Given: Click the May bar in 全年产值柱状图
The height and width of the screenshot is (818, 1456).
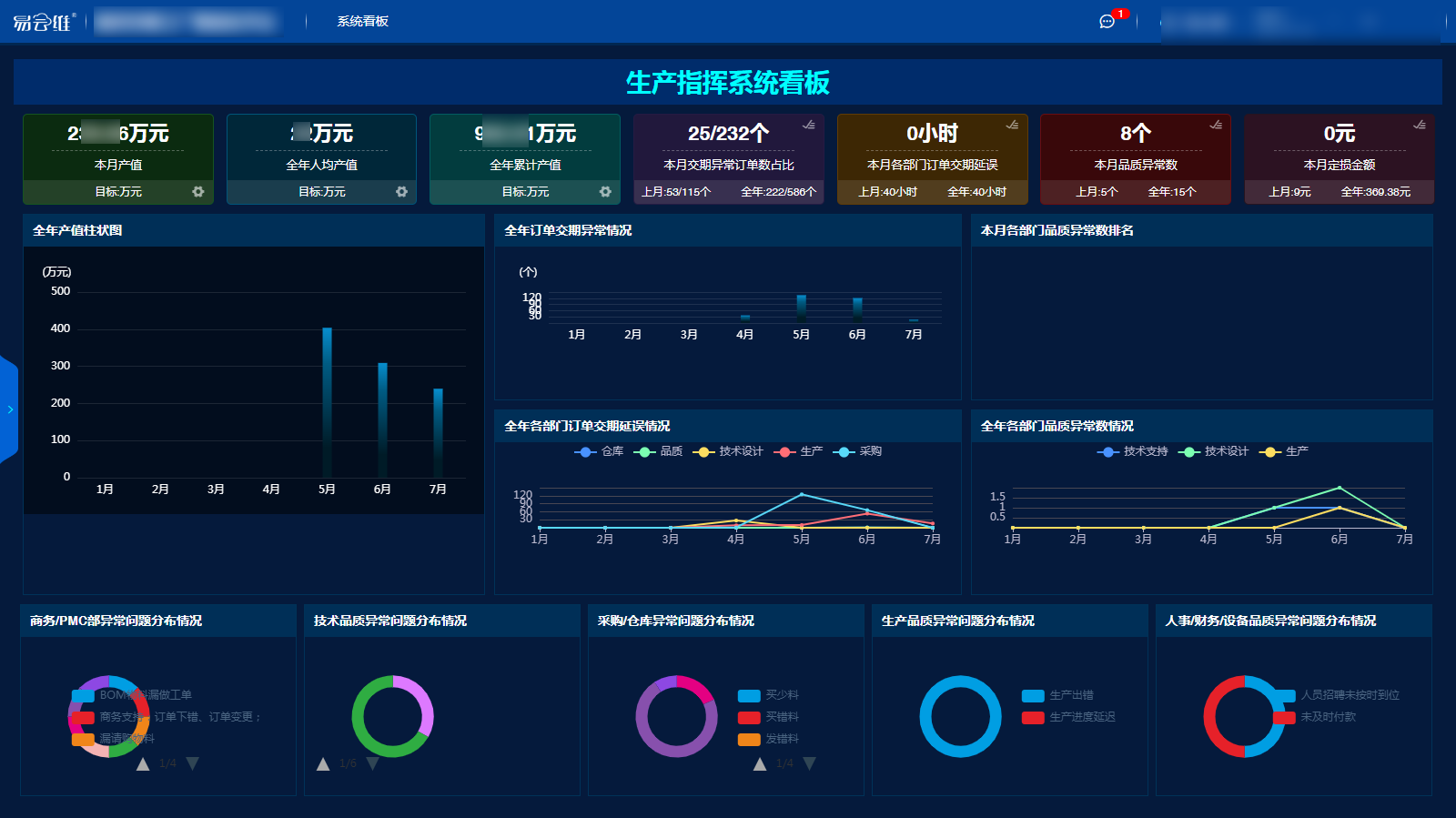Looking at the screenshot, I should click(x=327, y=402).
